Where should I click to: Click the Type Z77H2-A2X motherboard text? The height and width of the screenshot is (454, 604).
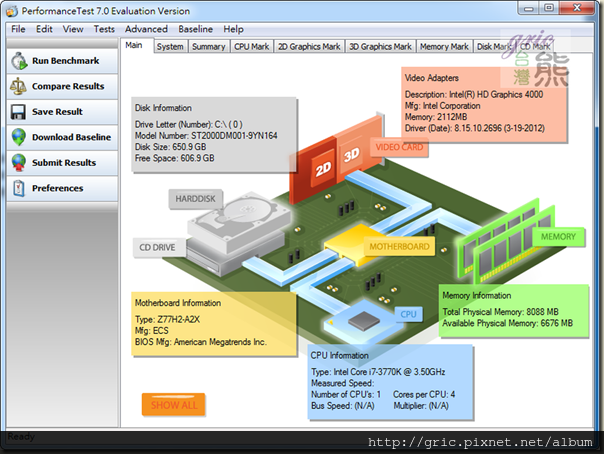[167, 320]
